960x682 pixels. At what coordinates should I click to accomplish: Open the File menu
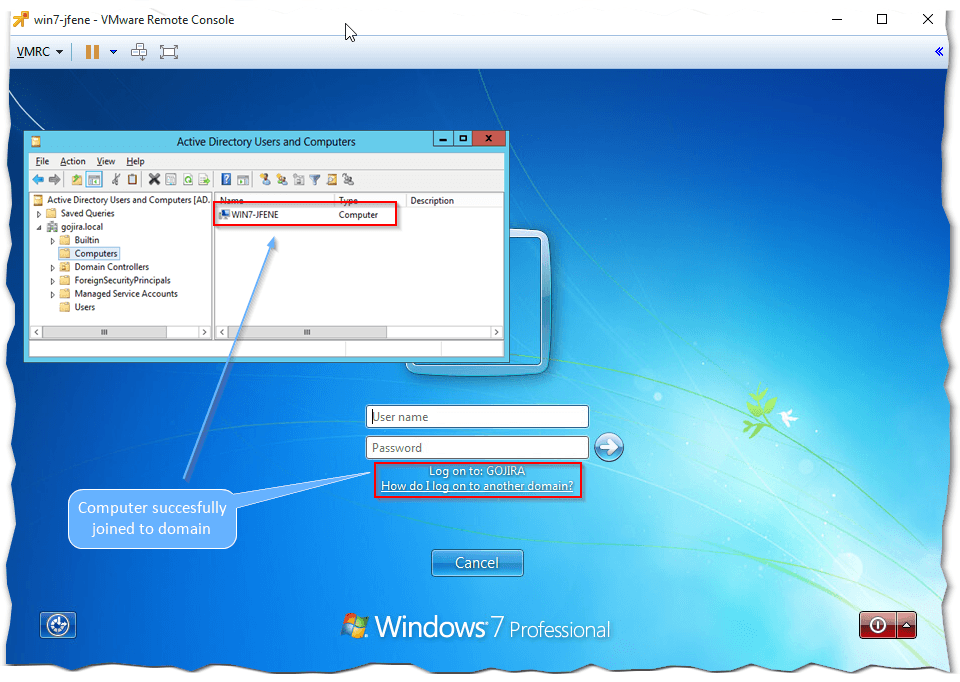(x=42, y=161)
